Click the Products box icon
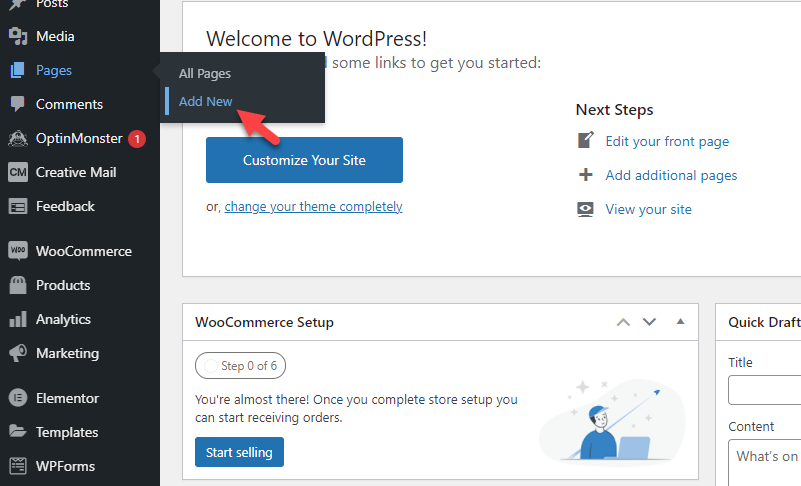The image size is (801, 486). tap(18, 285)
